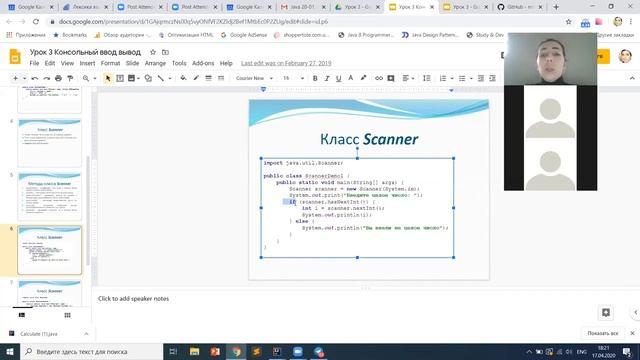The width and height of the screenshot is (640, 360).
Task: Hide the menus with the collapse arrow
Action: pos(632,78)
